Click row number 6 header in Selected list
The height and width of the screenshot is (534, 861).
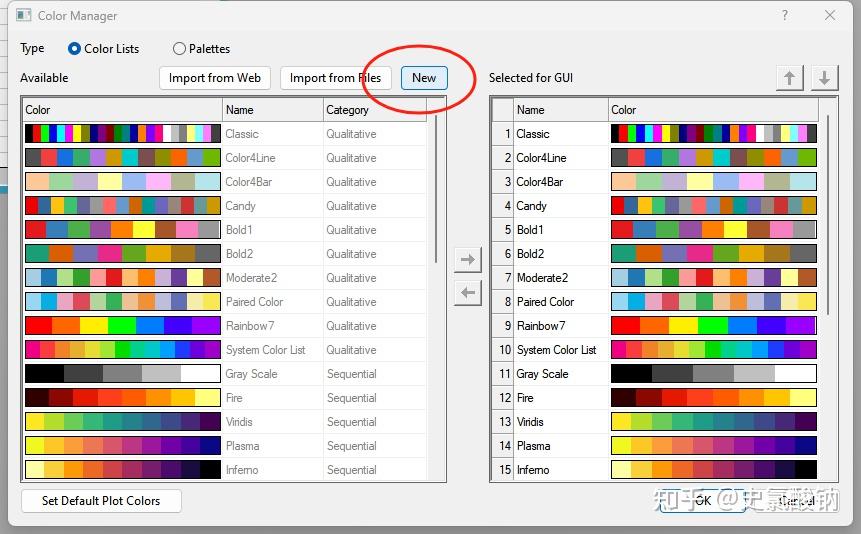[x=503, y=254]
